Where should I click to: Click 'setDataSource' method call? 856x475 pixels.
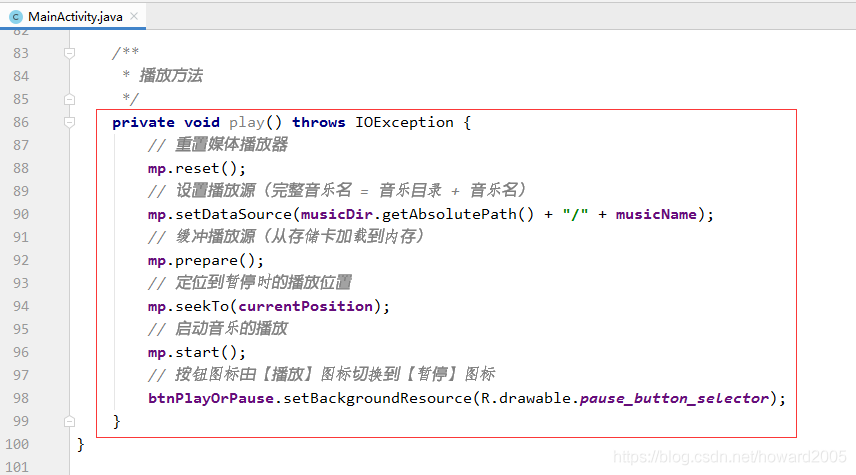click(x=234, y=214)
